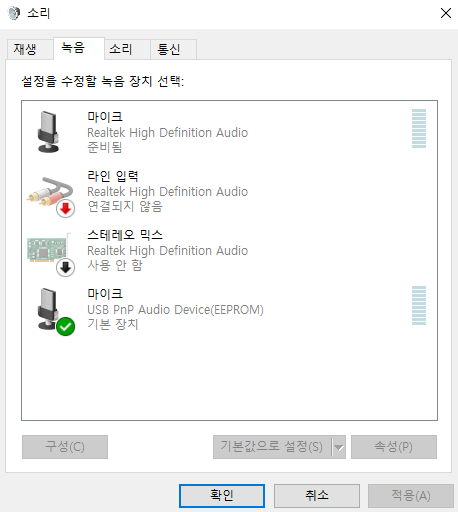Click the 적용(A) apply button

click(x=411, y=496)
